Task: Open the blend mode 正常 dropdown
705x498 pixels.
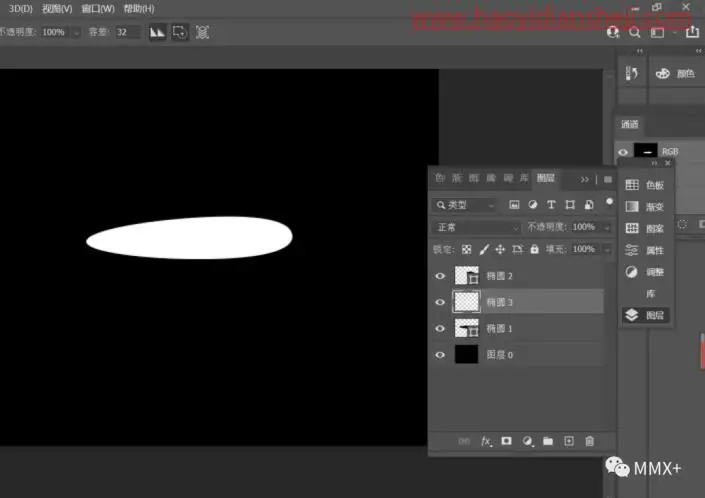Action: (x=476, y=227)
